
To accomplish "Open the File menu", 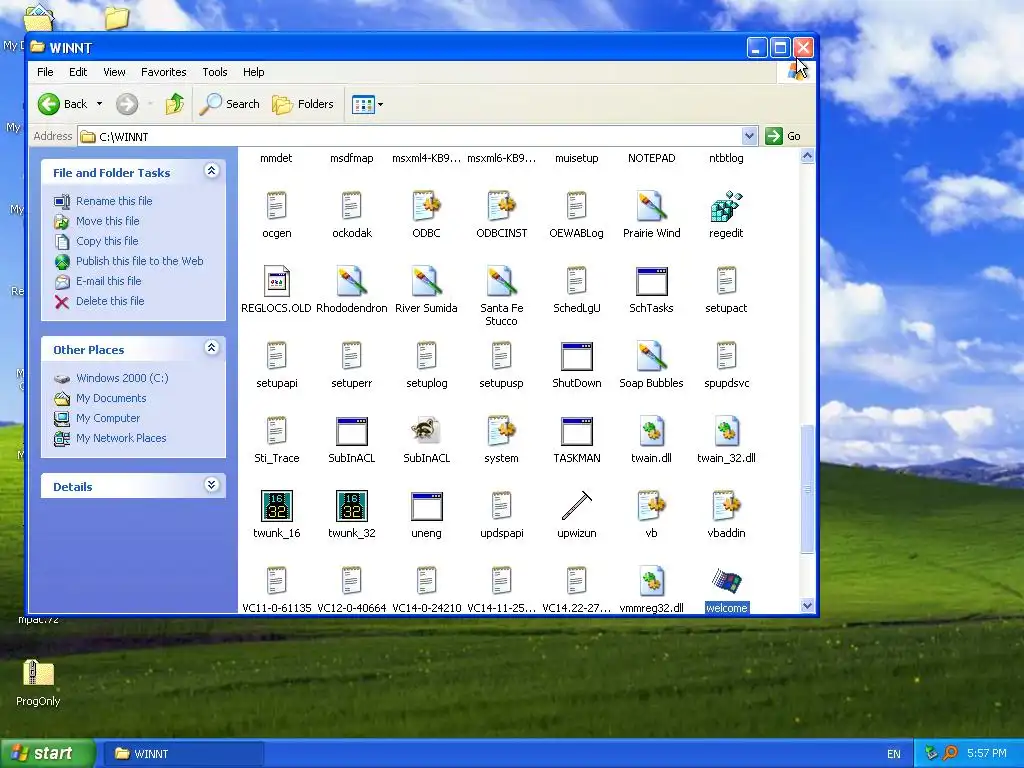I will point(45,72).
